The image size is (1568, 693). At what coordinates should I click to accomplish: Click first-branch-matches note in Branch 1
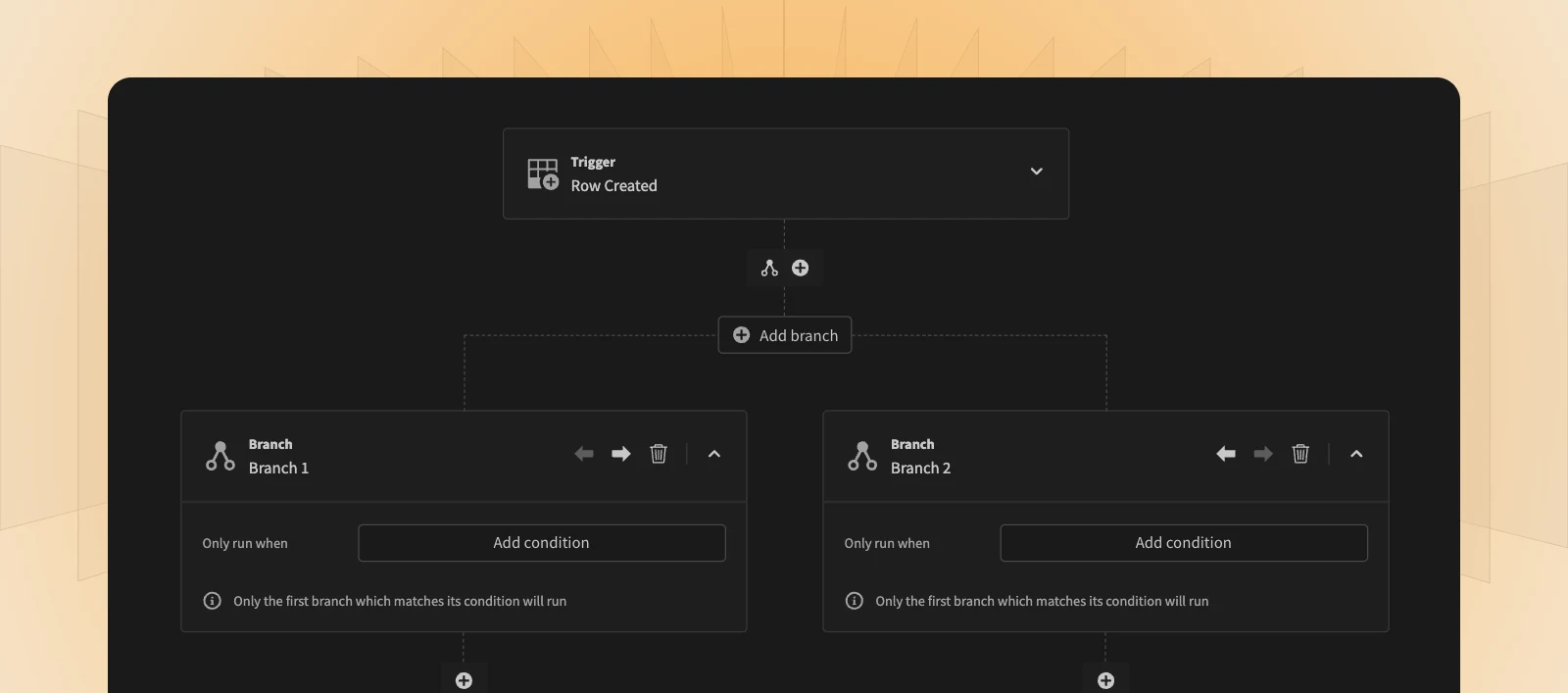point(400,601)
